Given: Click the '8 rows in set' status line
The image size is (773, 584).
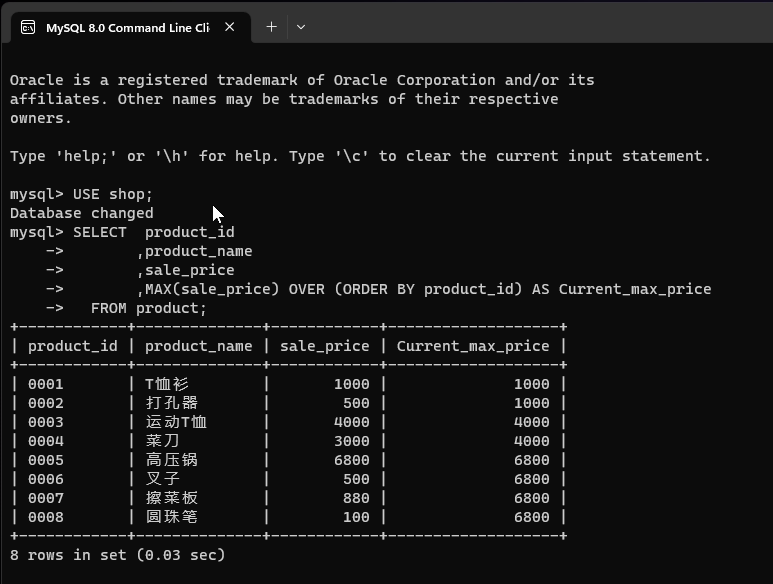Looking at the screenshot, I should [x=118, y=554].
